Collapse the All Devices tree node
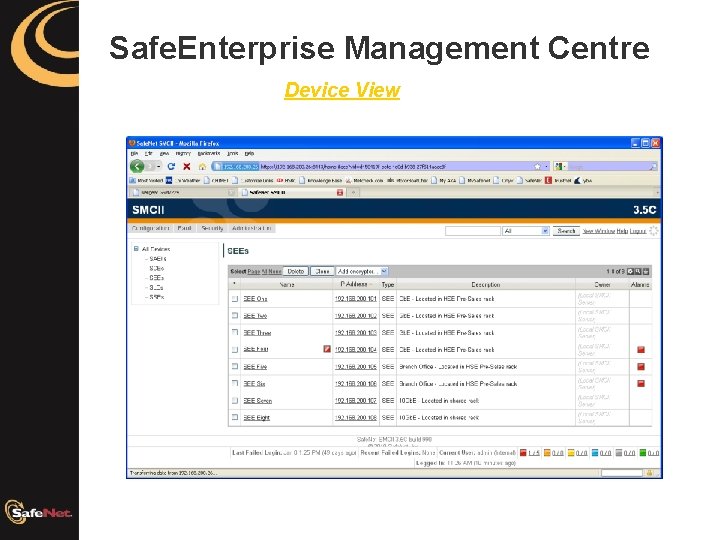720x540 pixels. (x=136, y=248)
